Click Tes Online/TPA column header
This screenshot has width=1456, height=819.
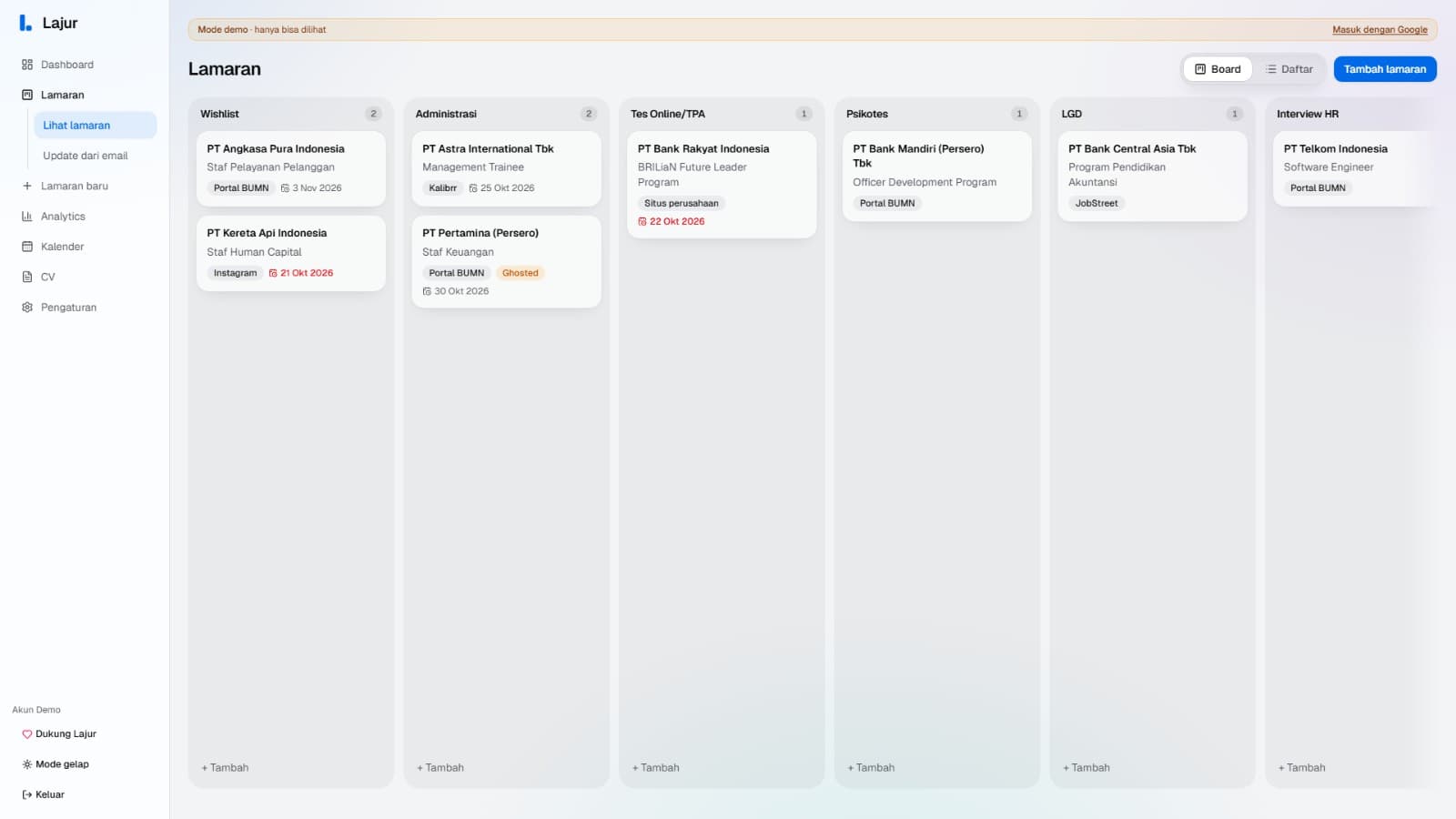point(668,114)
